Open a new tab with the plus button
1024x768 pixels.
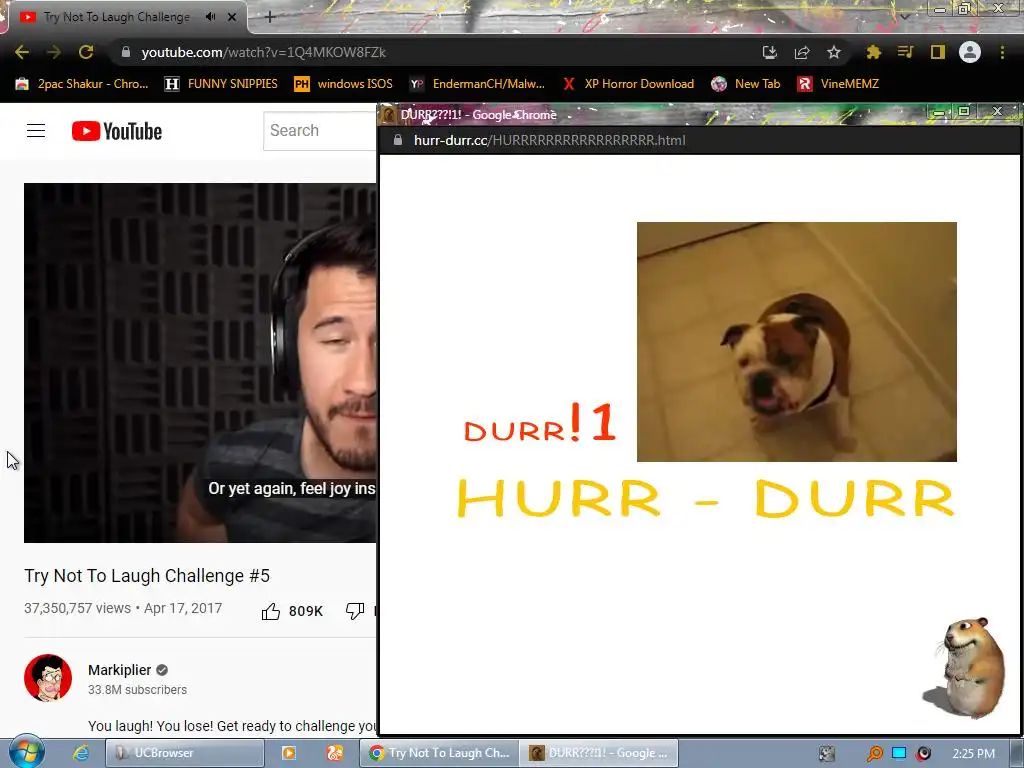click(x=270, y=17)
